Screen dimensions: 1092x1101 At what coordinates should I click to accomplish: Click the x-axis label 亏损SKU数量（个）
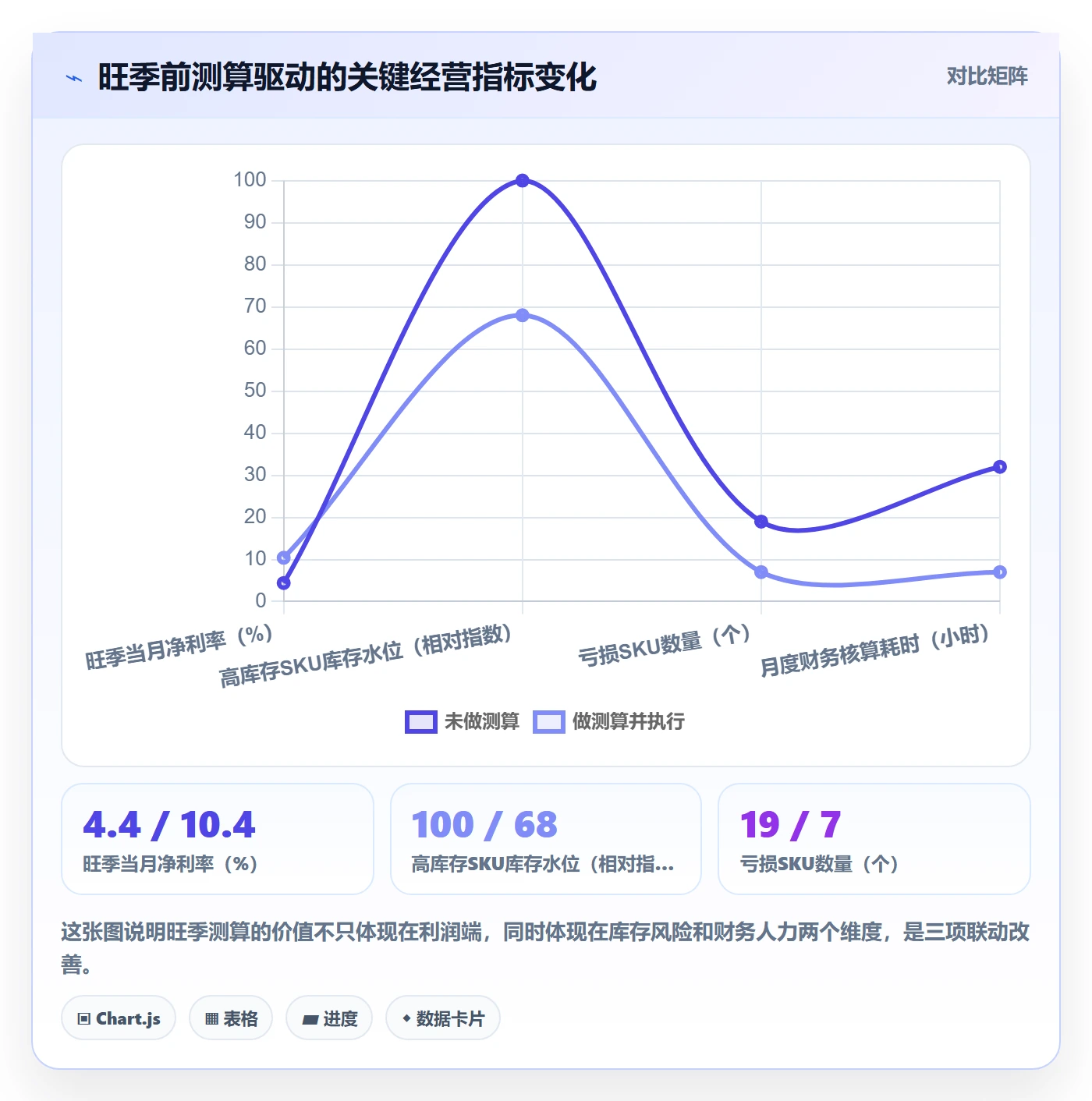tap(665, 645)
